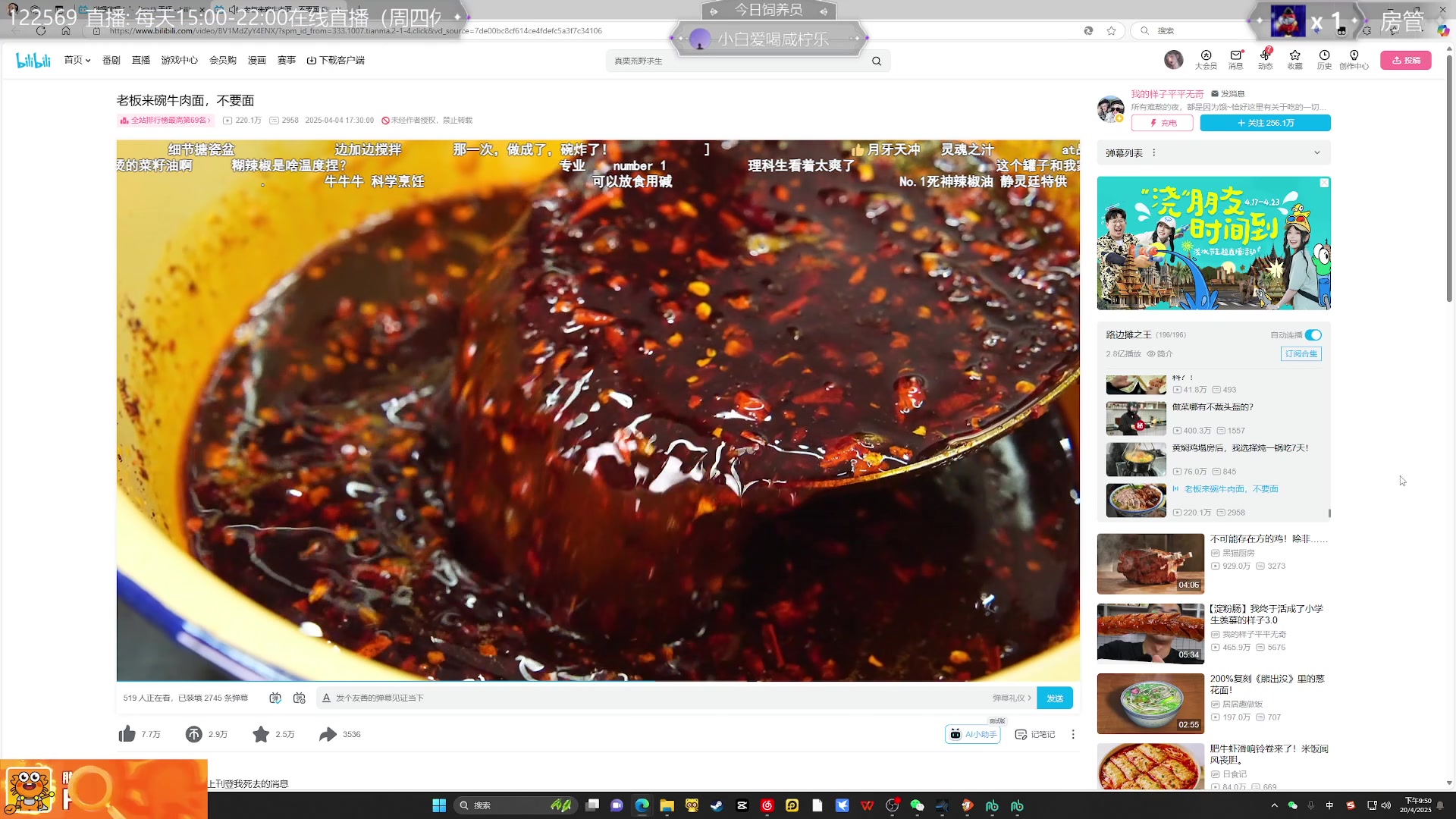Go to 番剧 in navigation bar
The image size is (1456, 819).
(111, 60)
